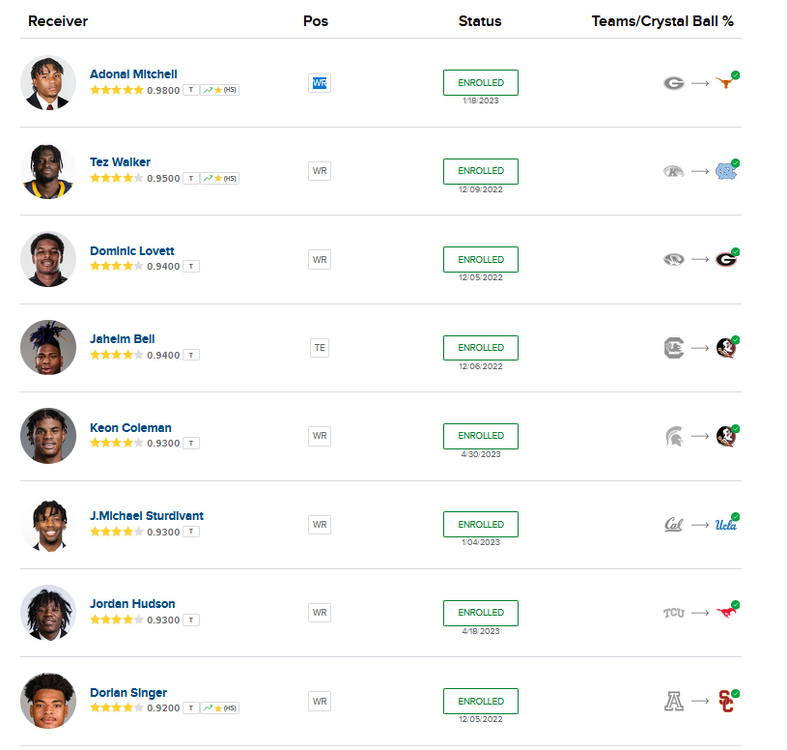The image size is (787, 750).
Task: Click the Georgia Bulldogs red G logo
Action: [725, 260]
